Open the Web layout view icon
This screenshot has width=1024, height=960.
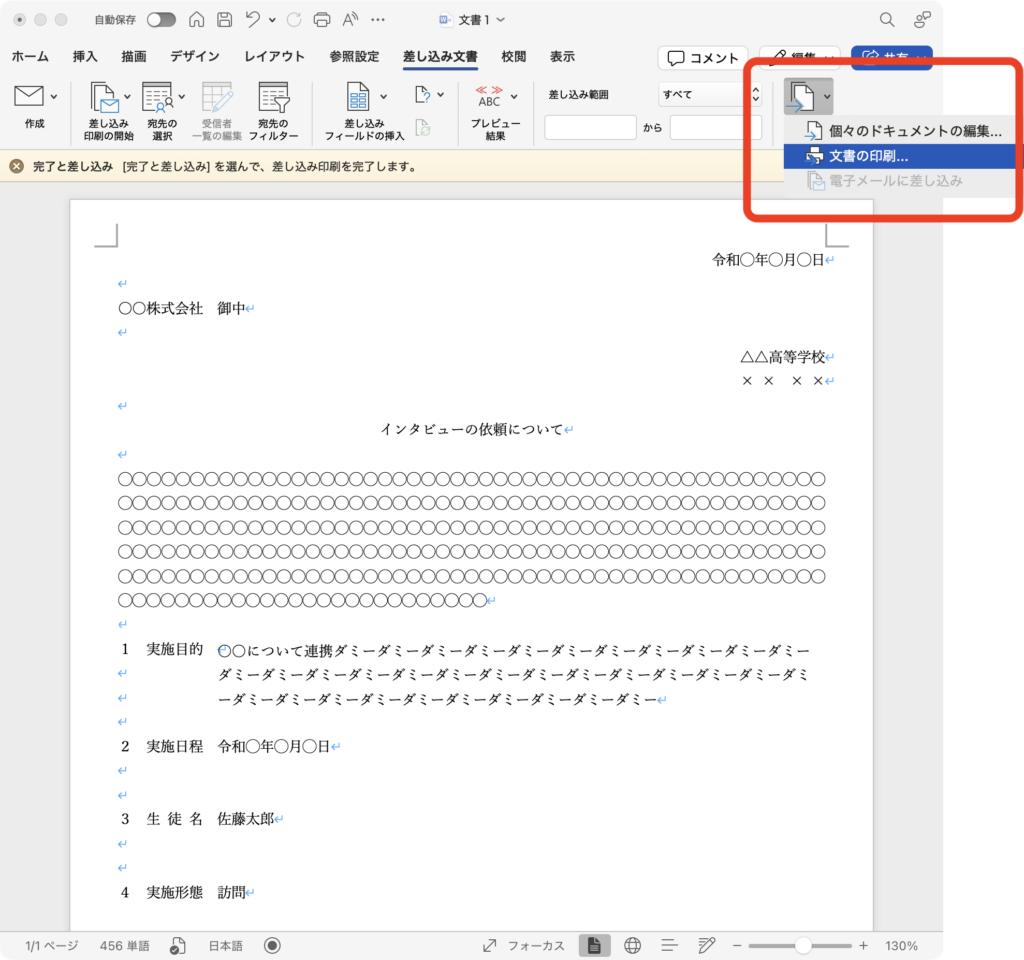632,945
